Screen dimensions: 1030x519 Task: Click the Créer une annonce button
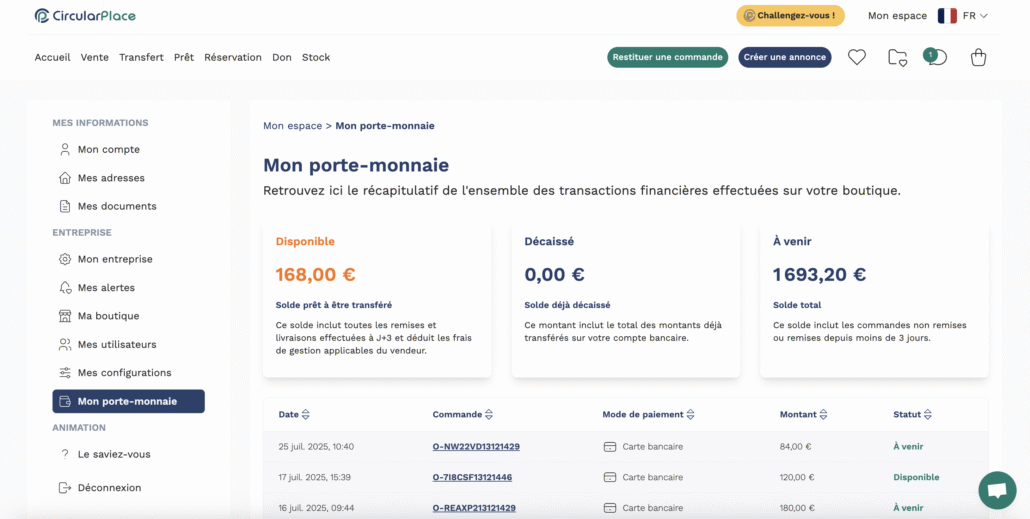[x=785, y=57]
